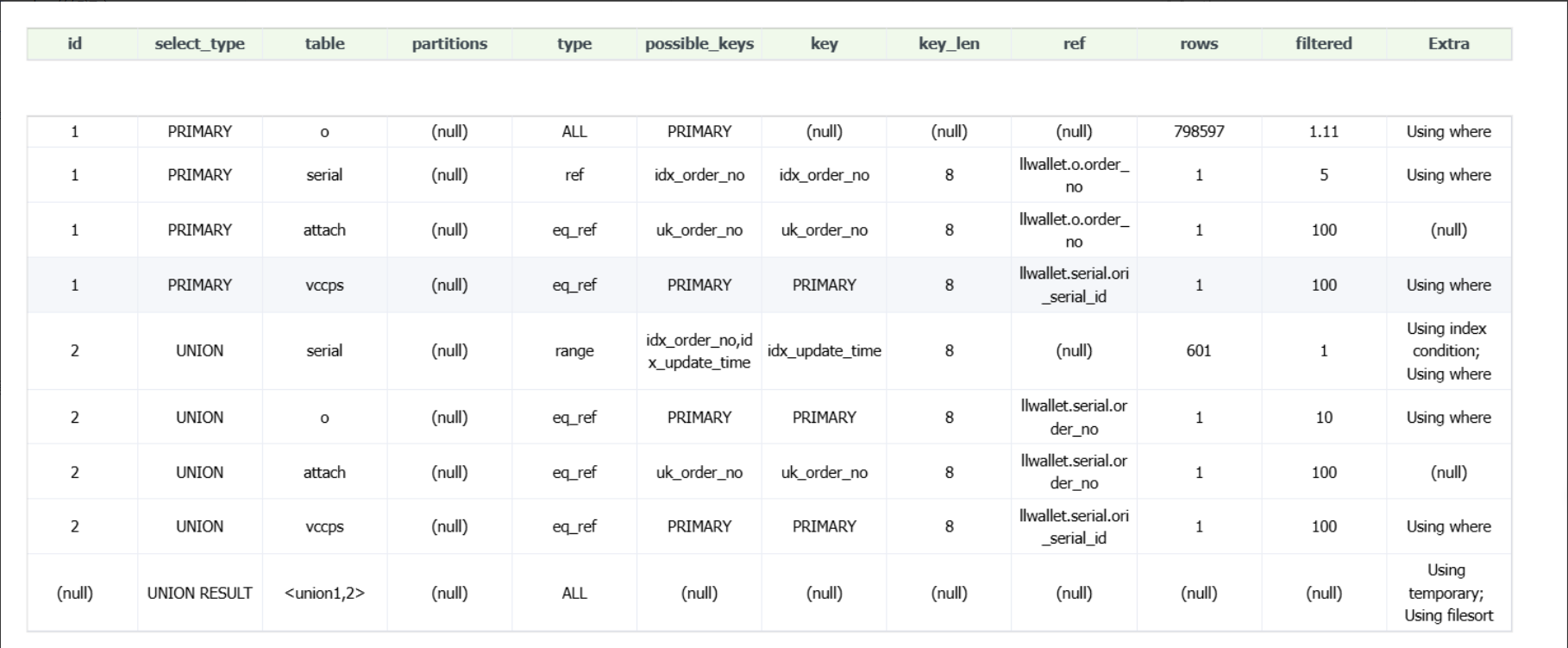This screenshot has height=648, width=1568.
Task: Select 'ALL' type in table o row
Action: click(574, 132)
